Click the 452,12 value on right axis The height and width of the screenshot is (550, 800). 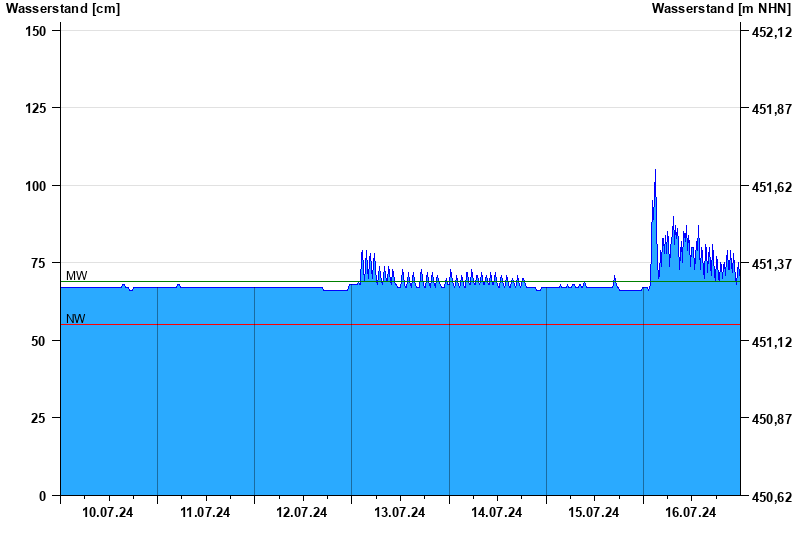click(x=772, y=32)
